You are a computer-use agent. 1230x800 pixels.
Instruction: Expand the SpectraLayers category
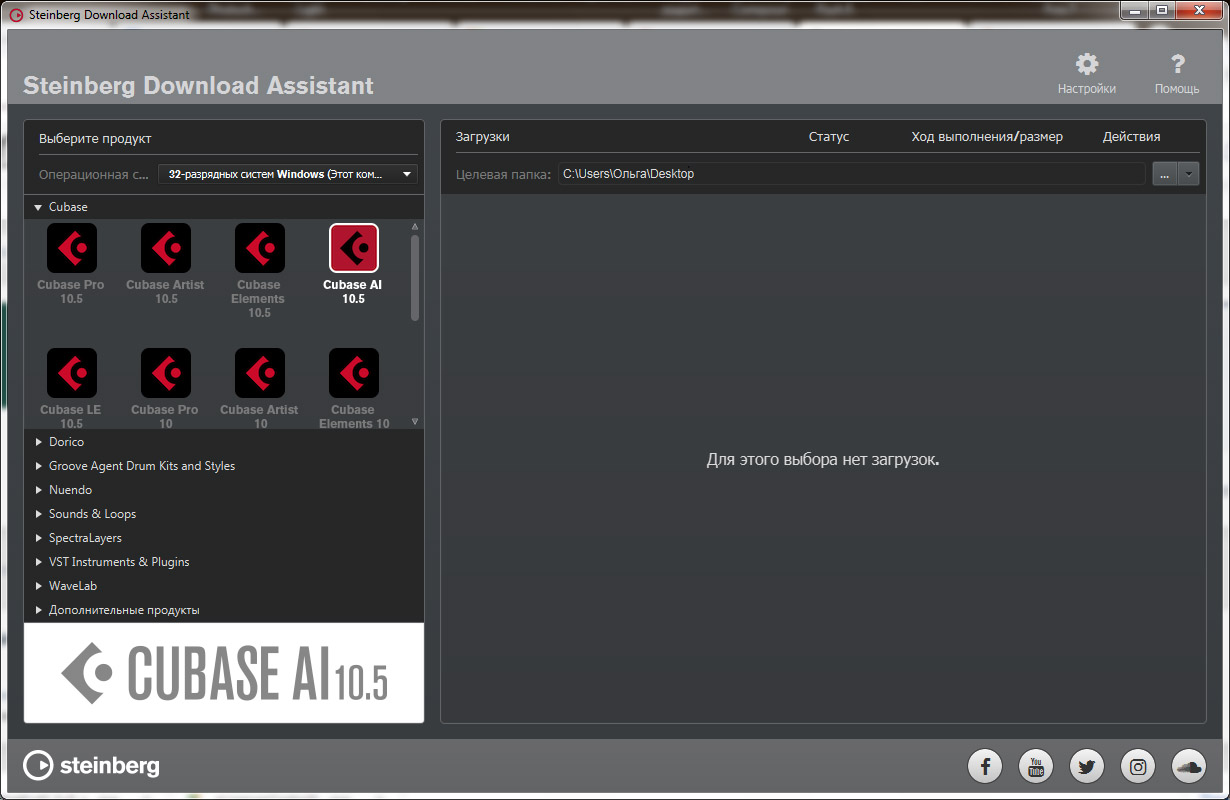38,538
